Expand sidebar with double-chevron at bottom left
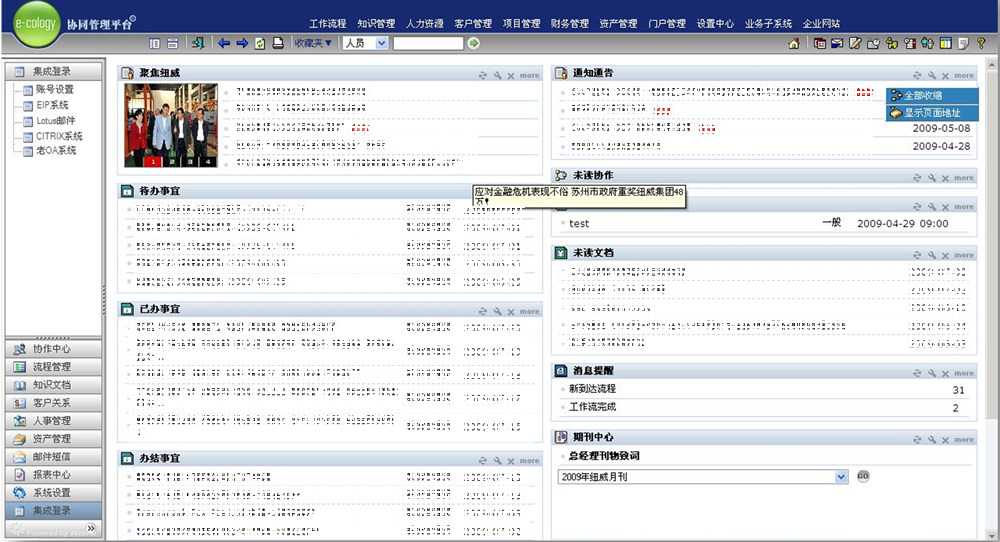This screenshot has height=542, width=1000. [91, 528]
